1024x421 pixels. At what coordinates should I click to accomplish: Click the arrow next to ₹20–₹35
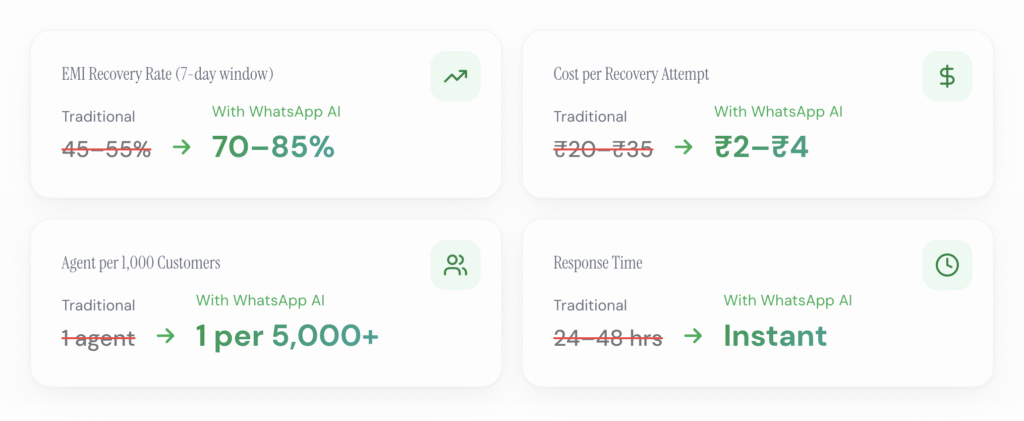pos(683,148)
